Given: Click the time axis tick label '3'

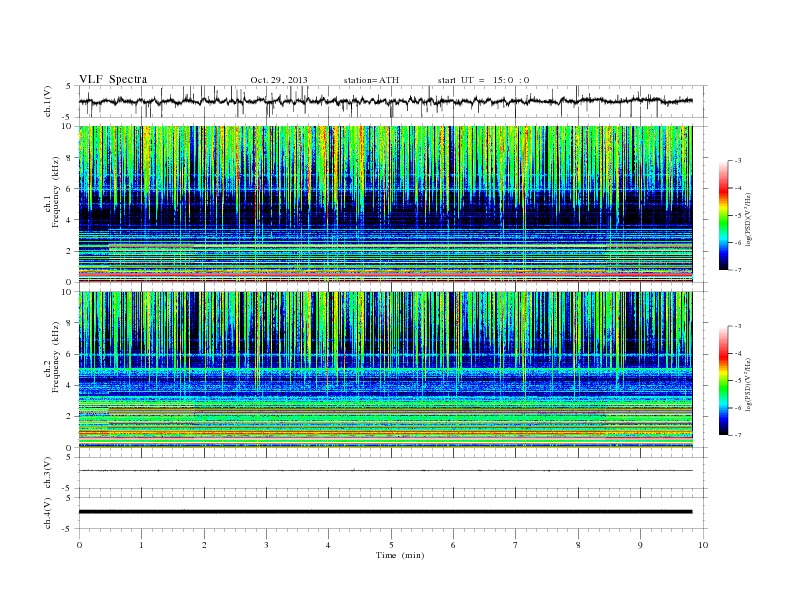Looking at the screenshot, I should 266,545.
